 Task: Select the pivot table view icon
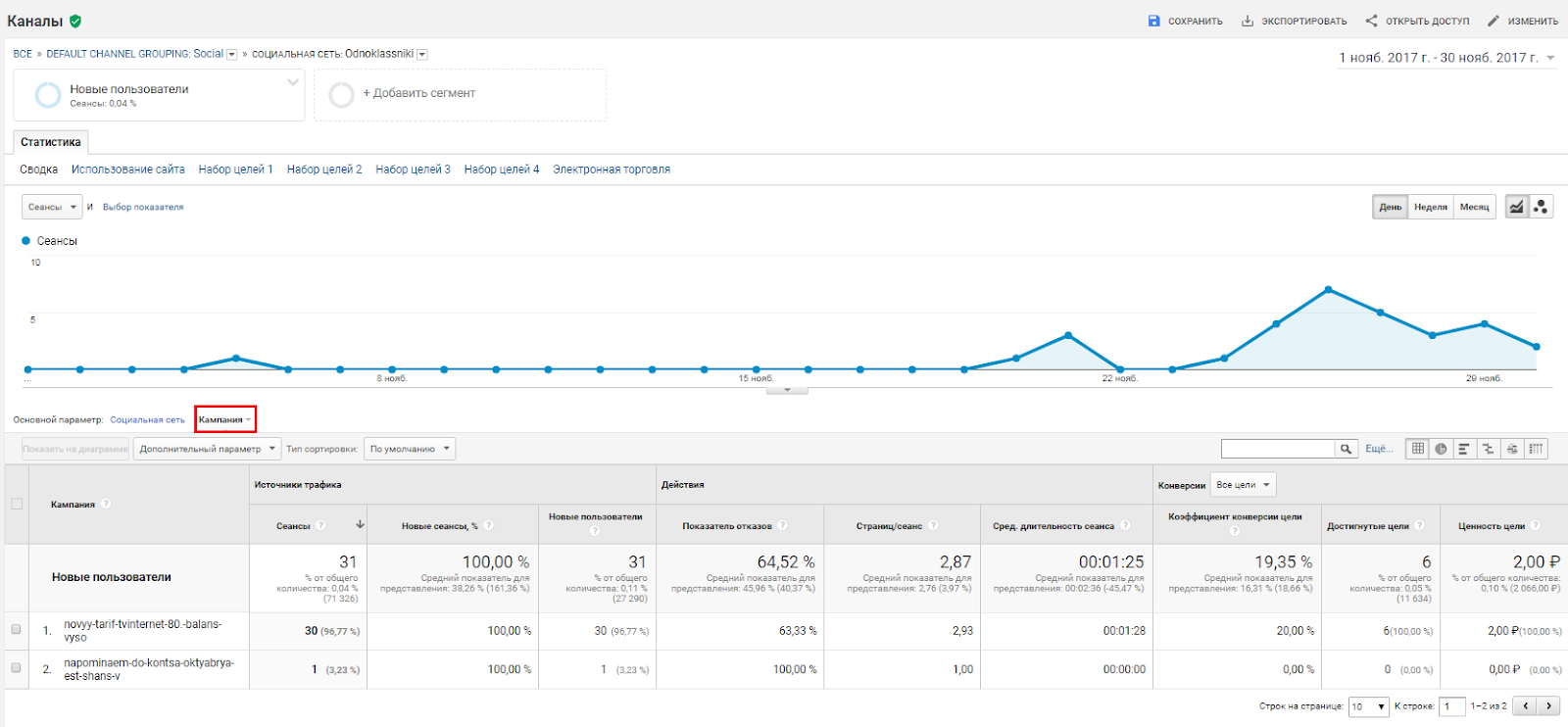1536,449
